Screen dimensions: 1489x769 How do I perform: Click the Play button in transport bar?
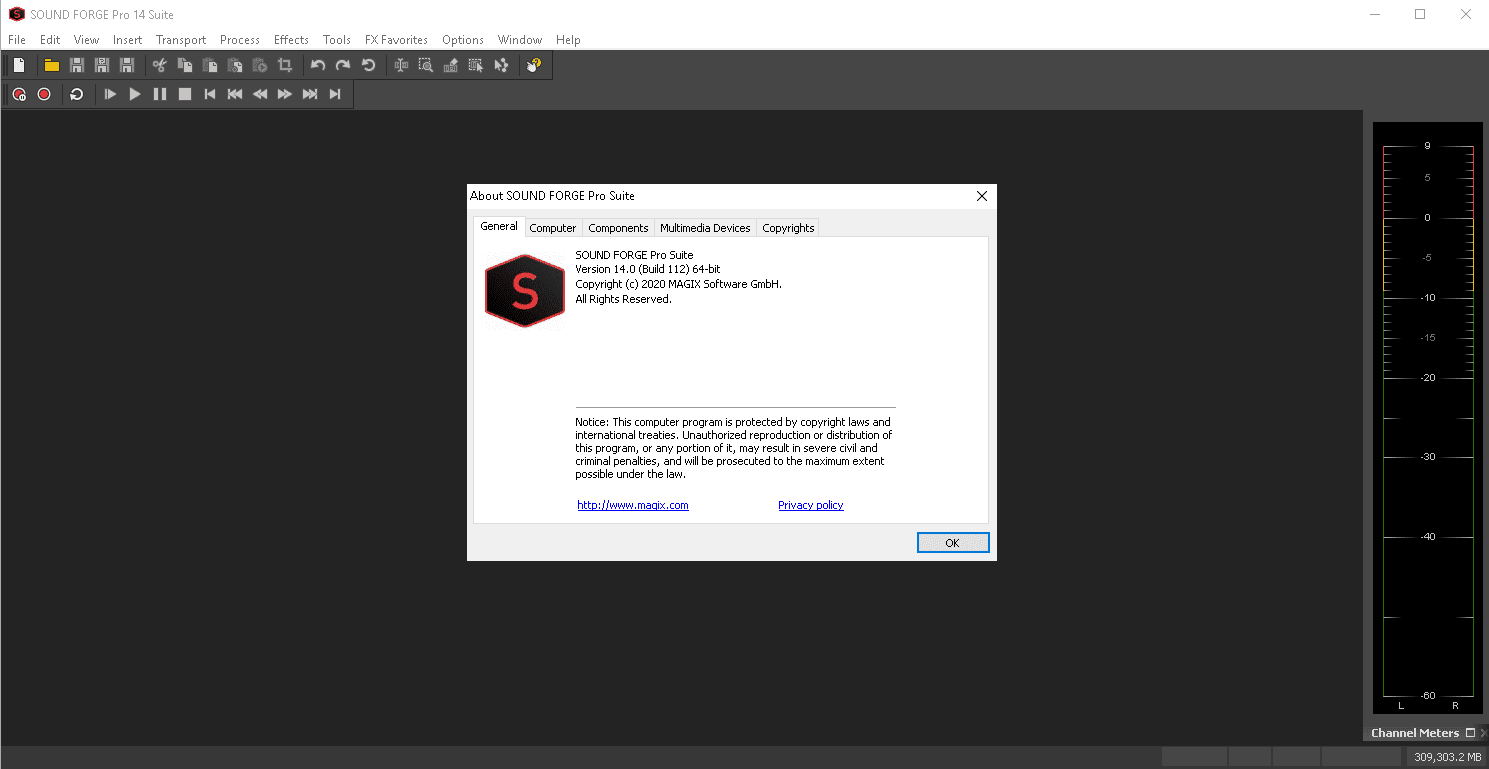click(135, 94)
